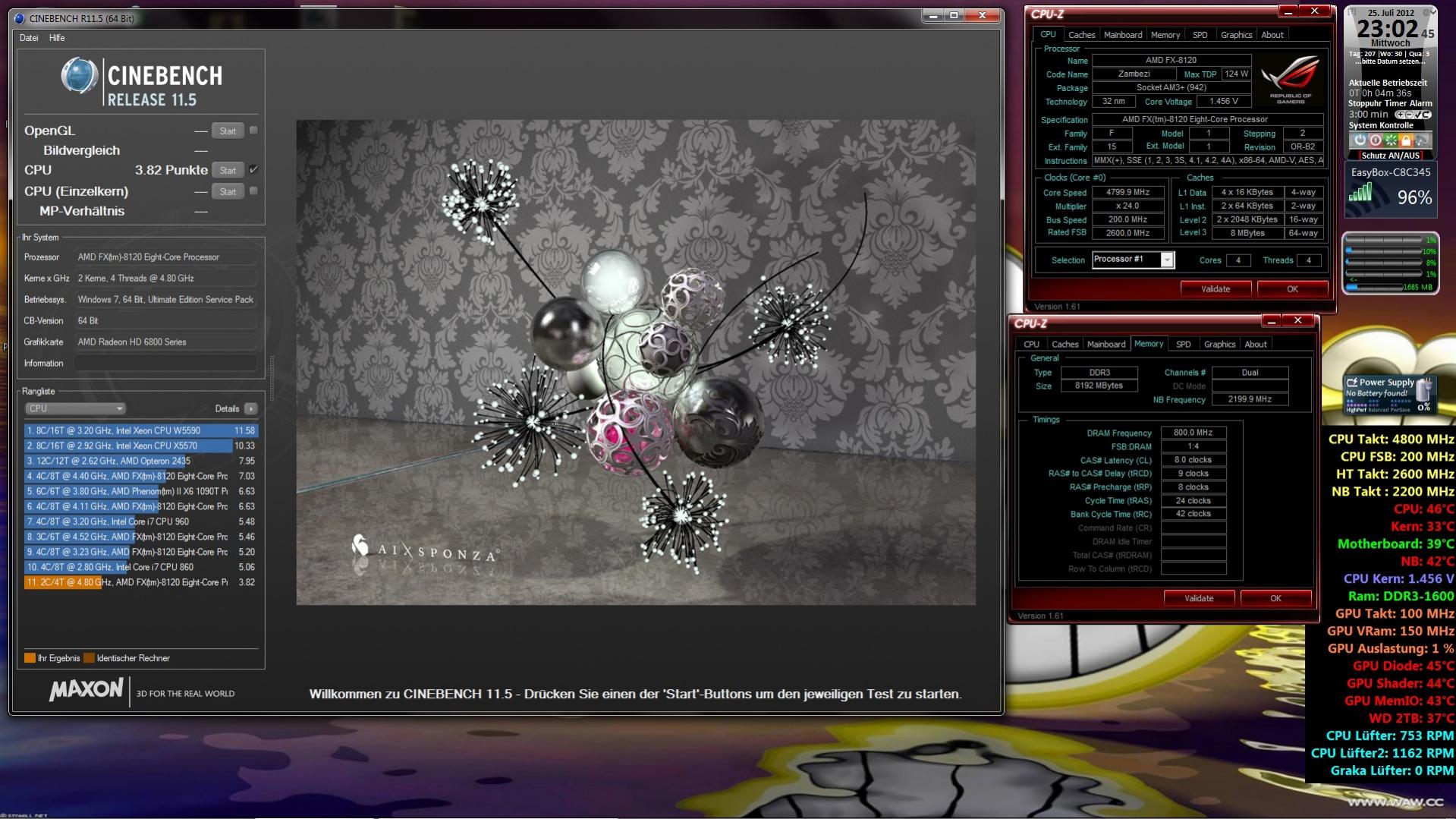Select ranking row AMD Opteron 2435
Screen dimensions: 1456x819
141,461
